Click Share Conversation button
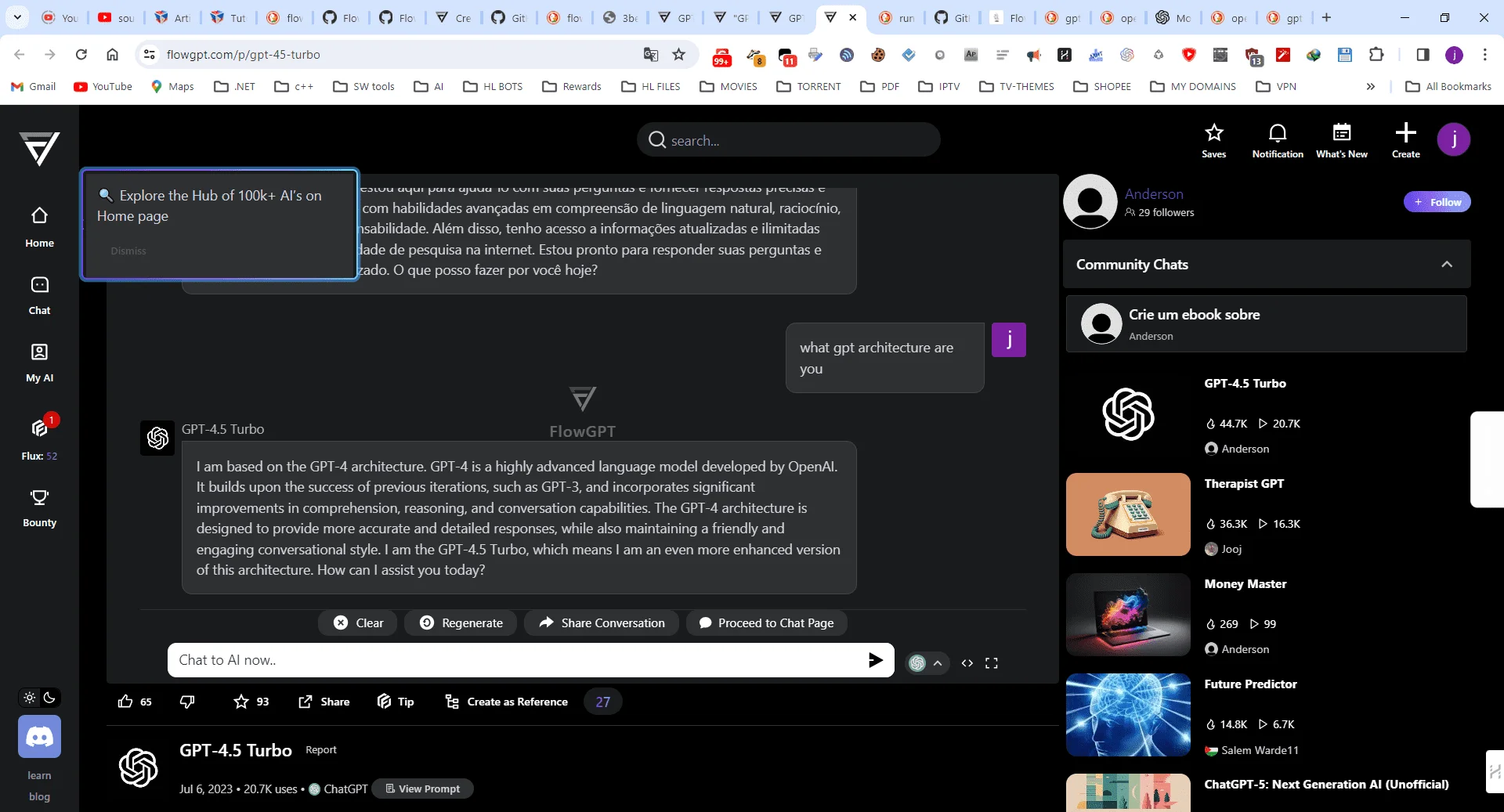Image resolution: width=1504 pixels, height=812 pixels. (x=602, y=623)
